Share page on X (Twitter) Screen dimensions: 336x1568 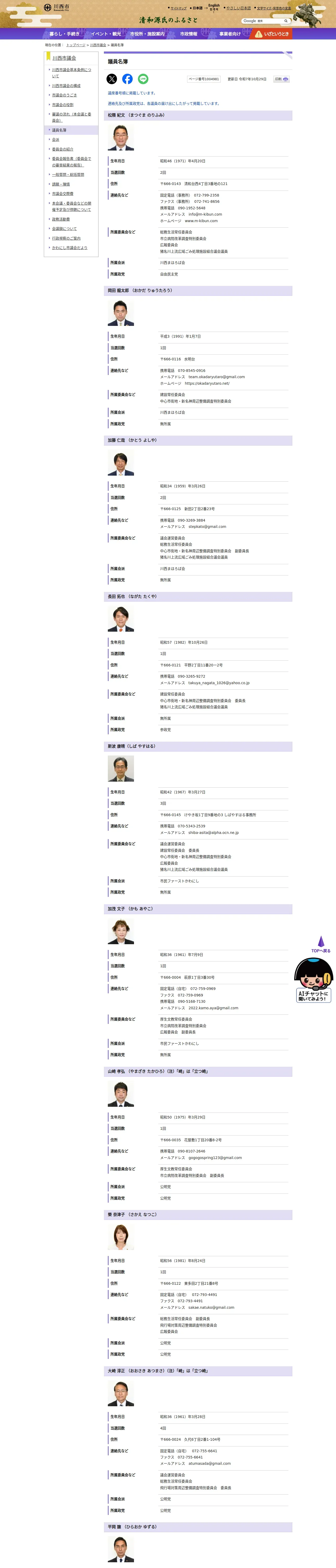click(111, 79)
